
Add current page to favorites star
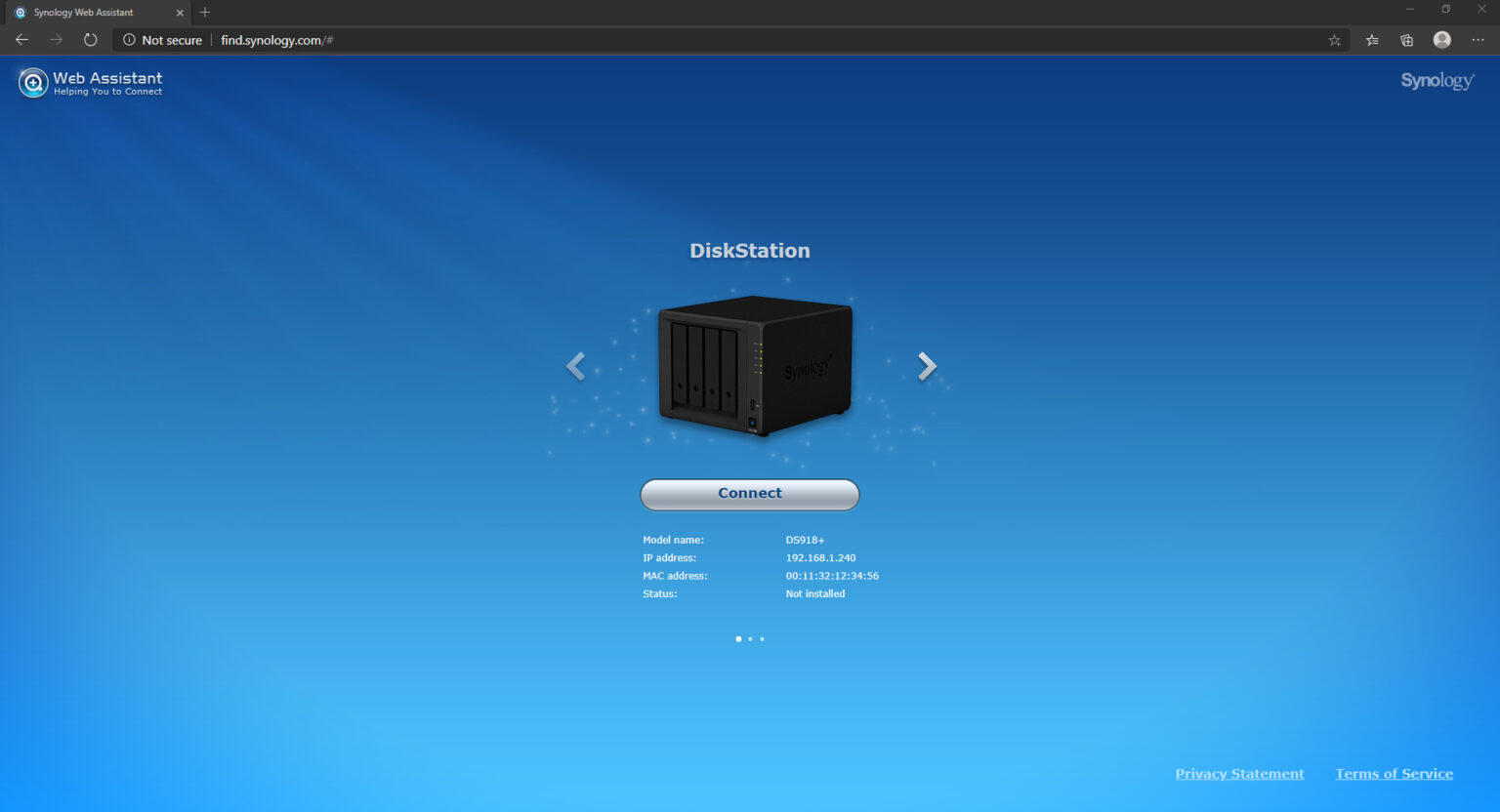point(1334,40)
